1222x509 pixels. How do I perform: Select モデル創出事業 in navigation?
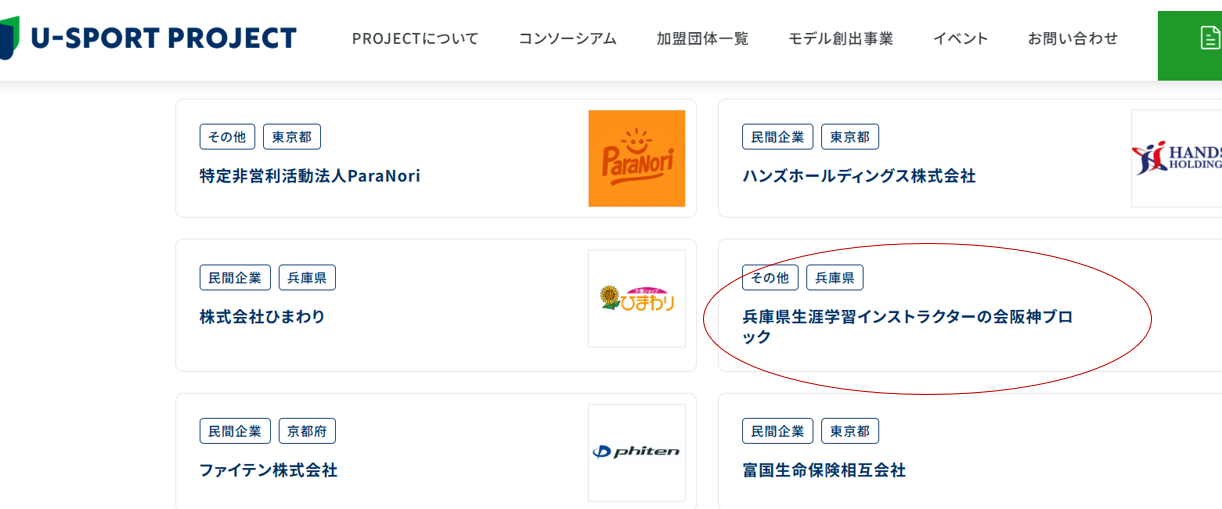tap(840, 38)
